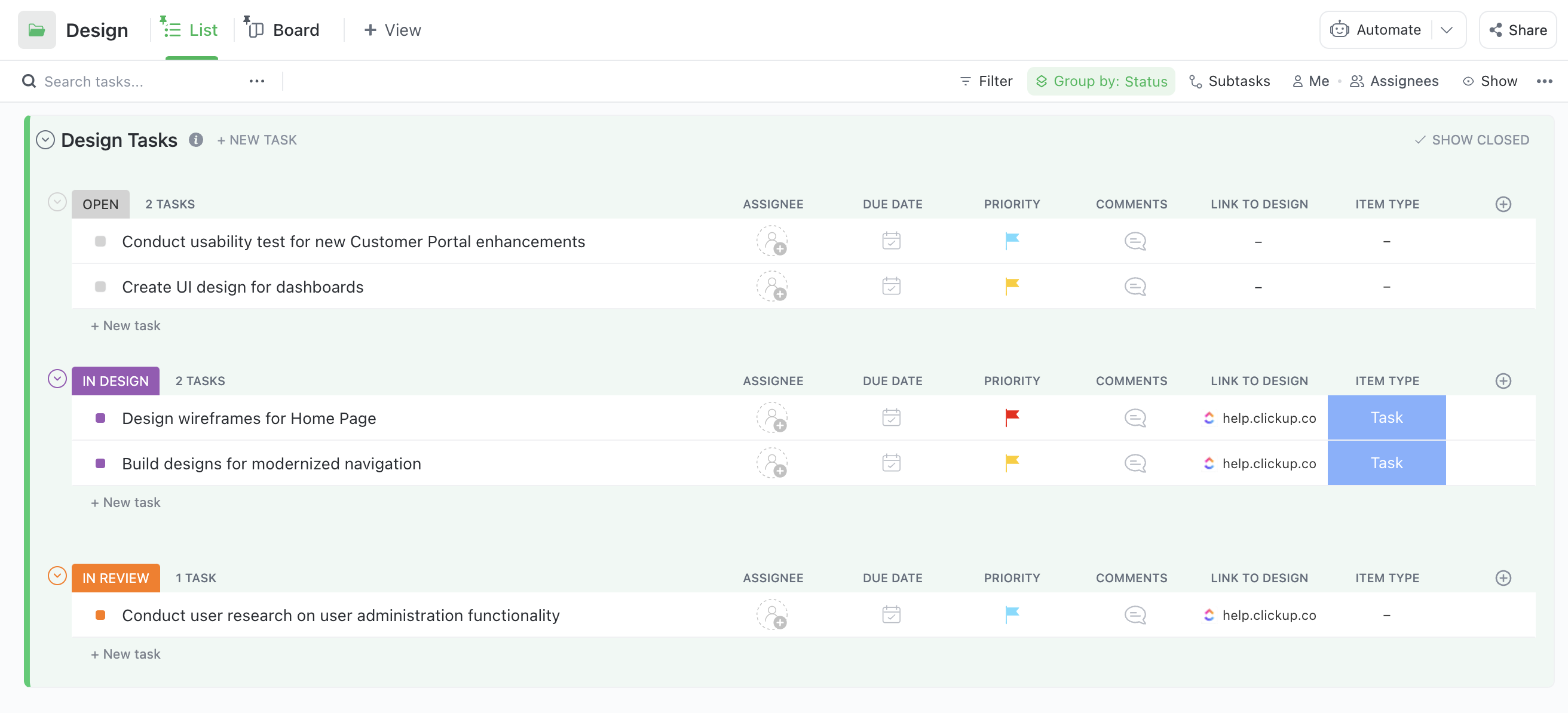Click the green Design folder icon

tap(36, 30)
